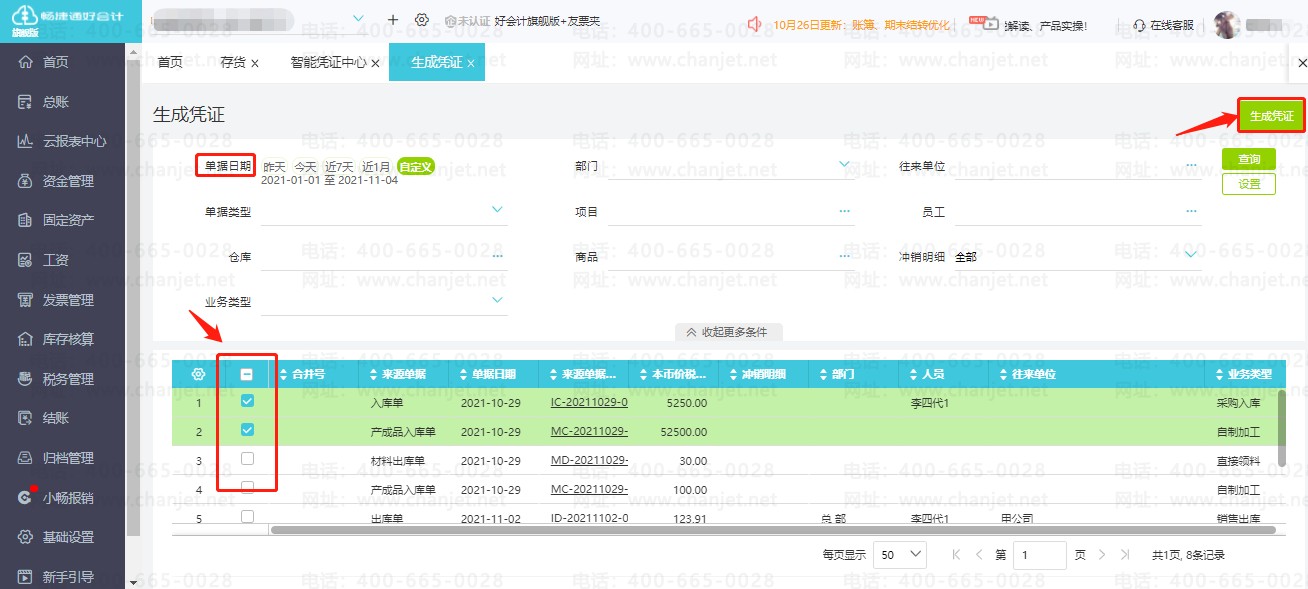Switch to the 存货 tab
Viewport: 1308px width, 589px height.
coord(232,62)
